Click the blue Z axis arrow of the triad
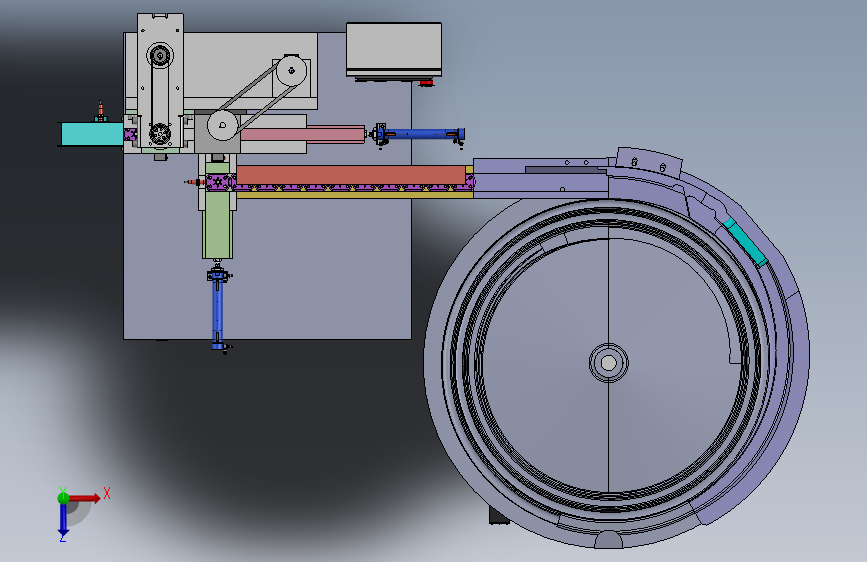Screen dimensions: 867x562 click(63, 521)
